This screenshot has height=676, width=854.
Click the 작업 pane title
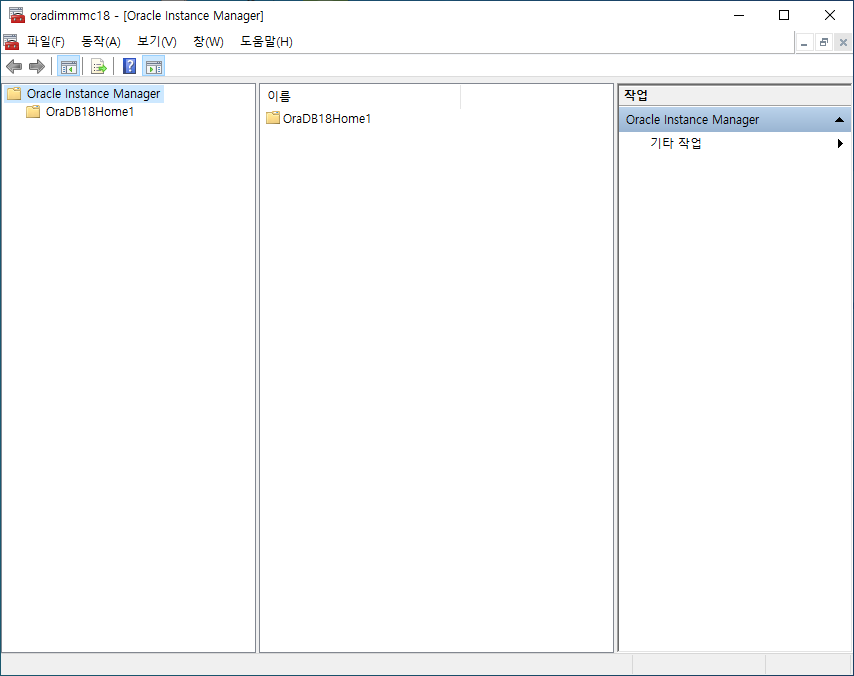636,95
